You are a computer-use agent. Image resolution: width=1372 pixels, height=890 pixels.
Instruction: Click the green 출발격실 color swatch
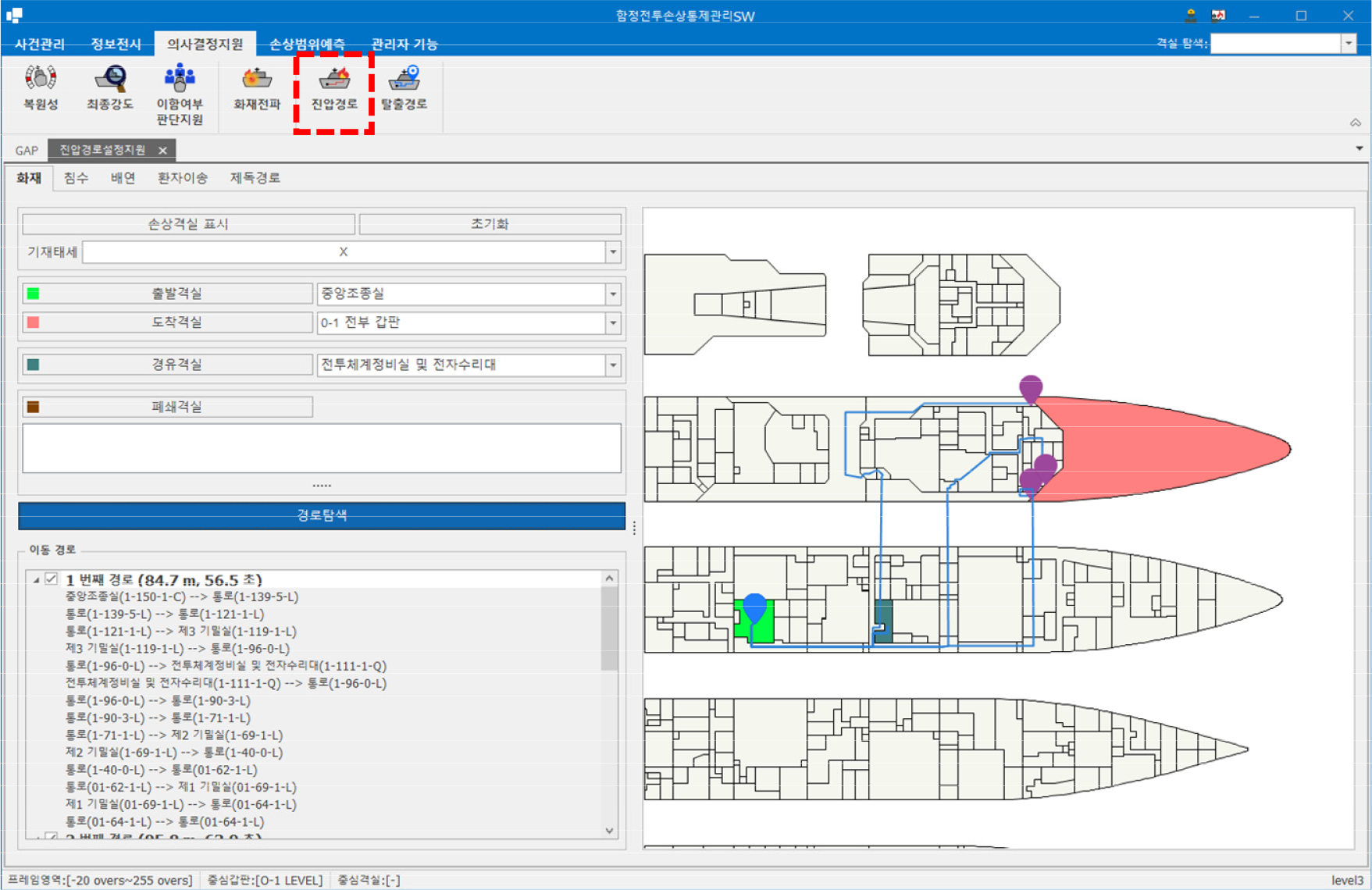point(33,294)
